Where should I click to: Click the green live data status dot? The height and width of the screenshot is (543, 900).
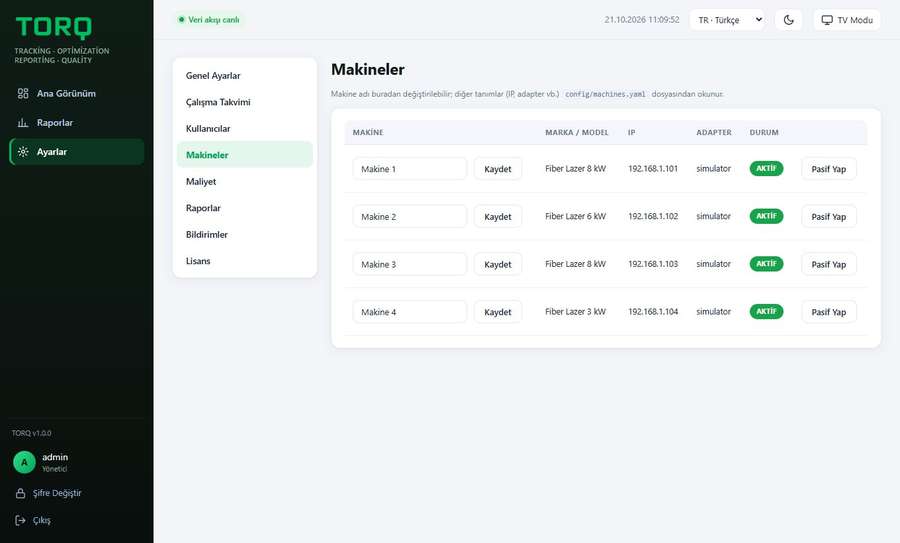pyautogui.click(x=181, y=20)
